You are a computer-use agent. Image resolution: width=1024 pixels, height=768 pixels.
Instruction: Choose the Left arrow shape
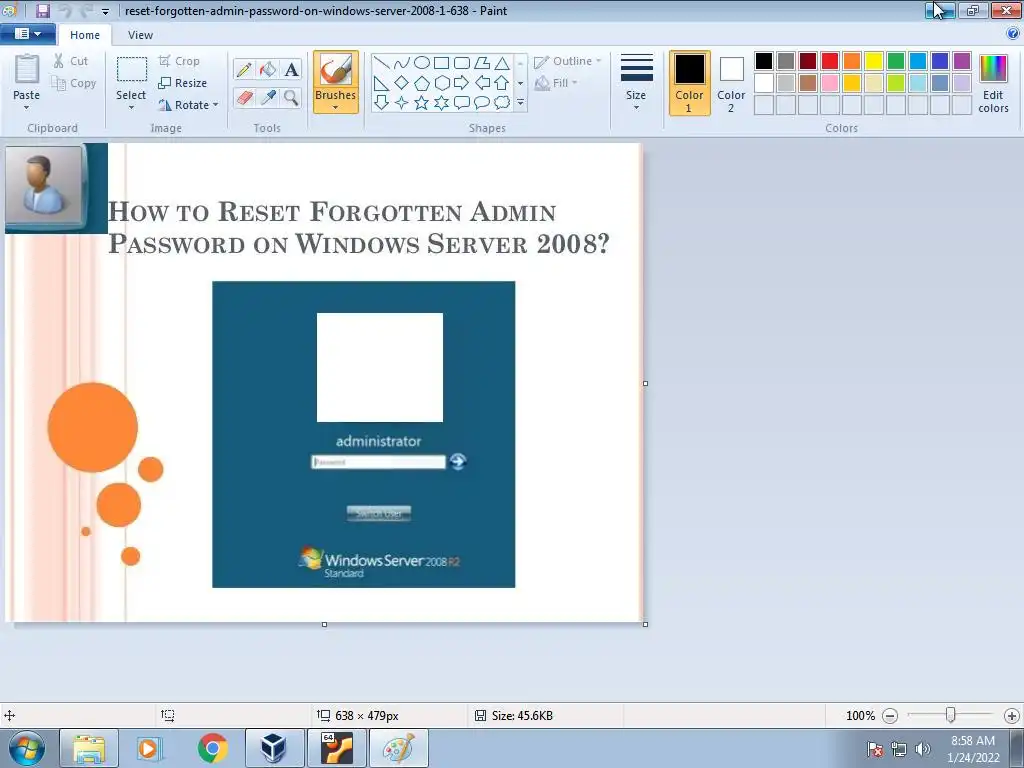(482, 83)
